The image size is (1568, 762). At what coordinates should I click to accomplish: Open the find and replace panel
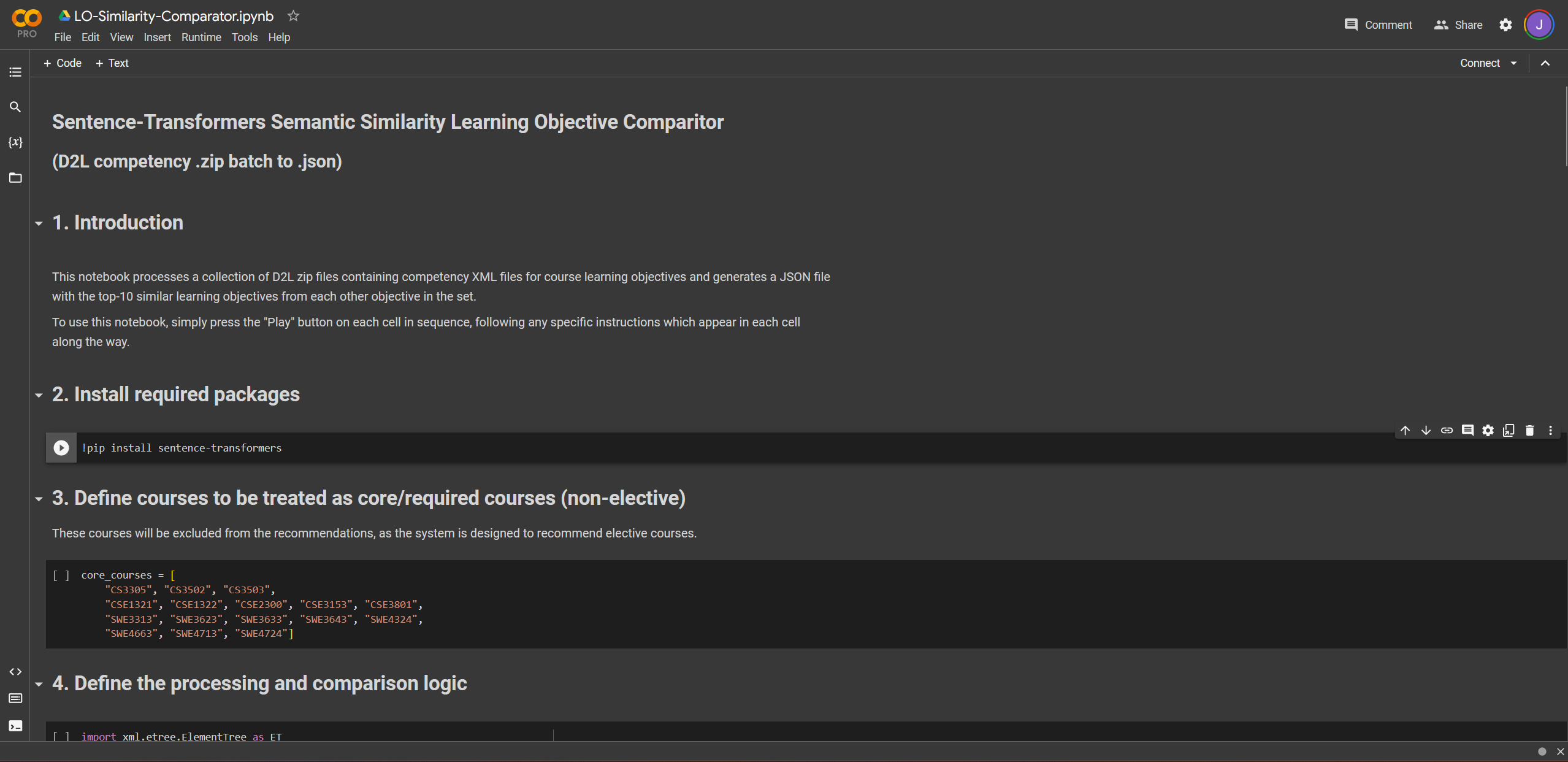pyautogui.click(x=15, y=107)
